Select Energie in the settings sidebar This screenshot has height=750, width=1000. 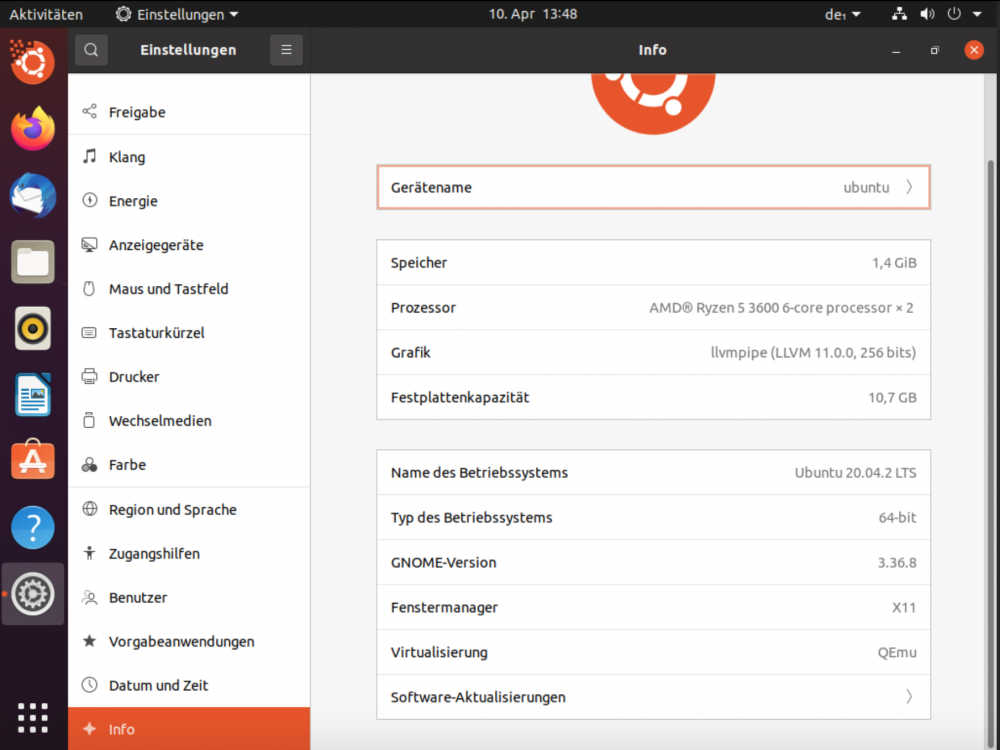(189, 201)
